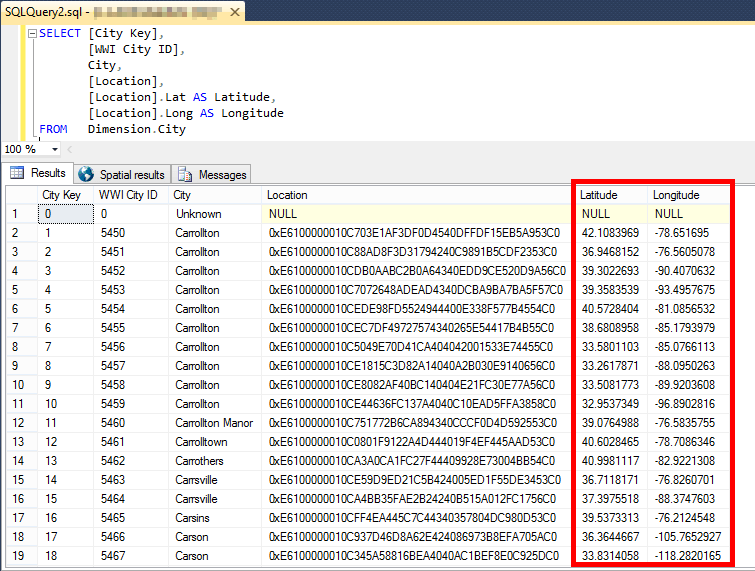The image size is (755, 571).
Task: Select the City Key column header
Action: (x=66, y=195)
